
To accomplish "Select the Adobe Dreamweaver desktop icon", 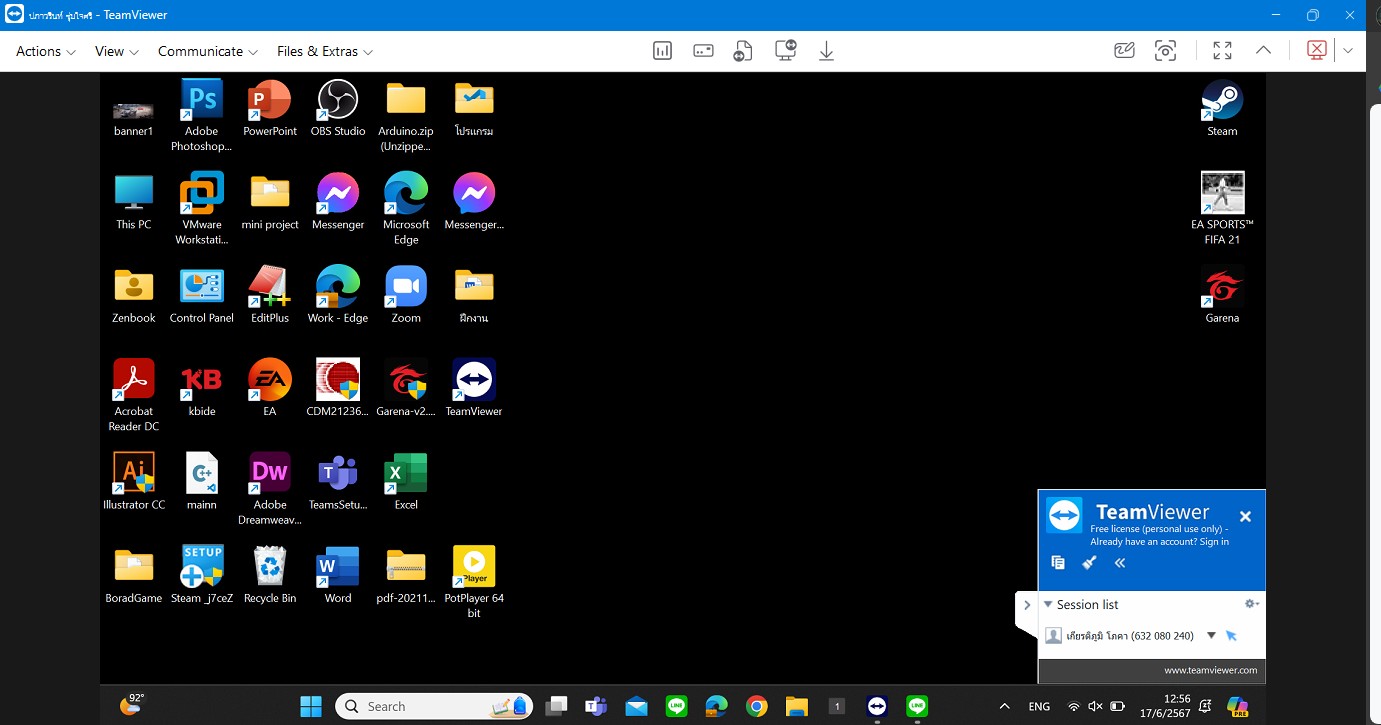I will (270, 489).
